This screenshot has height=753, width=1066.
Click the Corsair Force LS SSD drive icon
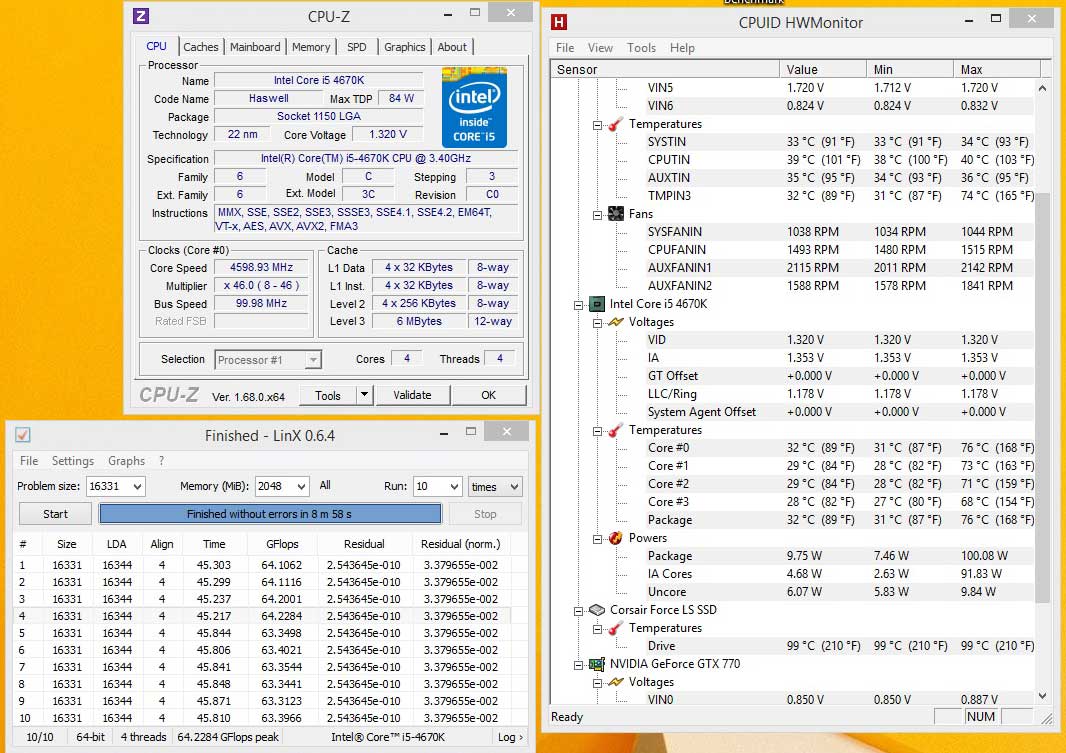596,610
